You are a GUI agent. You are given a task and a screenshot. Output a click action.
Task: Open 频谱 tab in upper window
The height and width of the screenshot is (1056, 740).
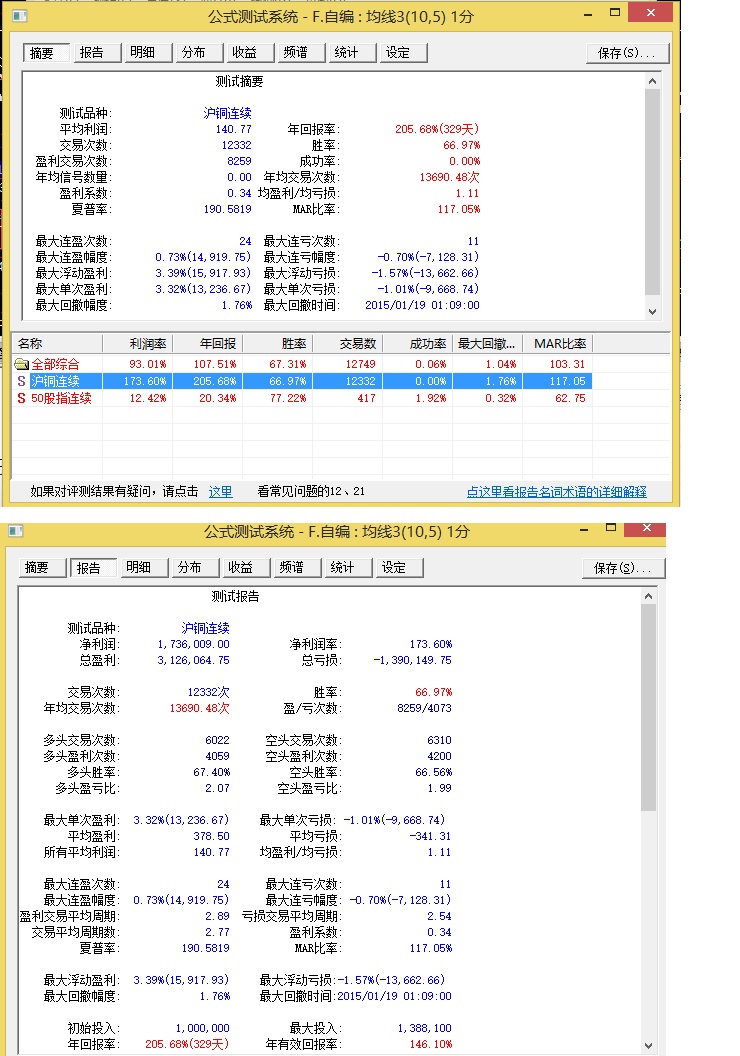pos(301,53)
